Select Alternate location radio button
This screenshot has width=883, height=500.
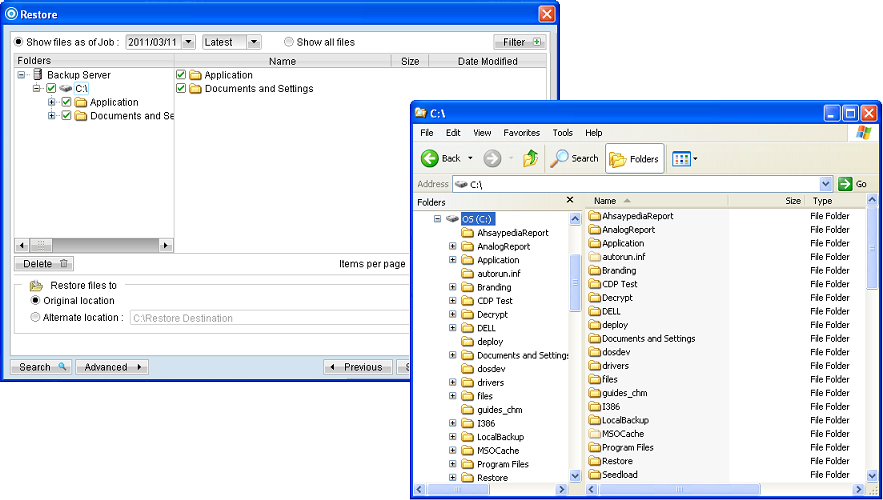(36, 318)
